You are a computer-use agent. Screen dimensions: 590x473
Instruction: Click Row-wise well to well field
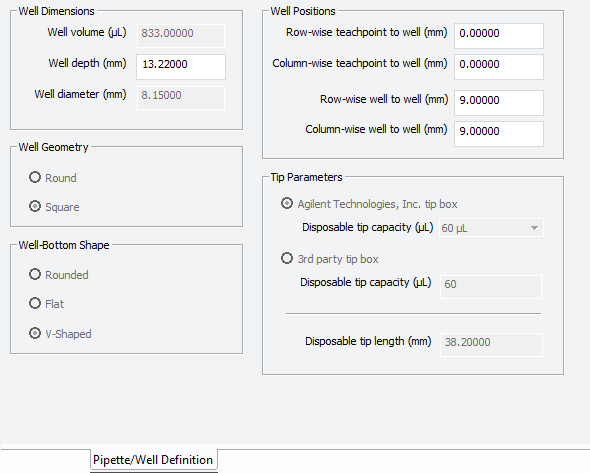point(499,103)
